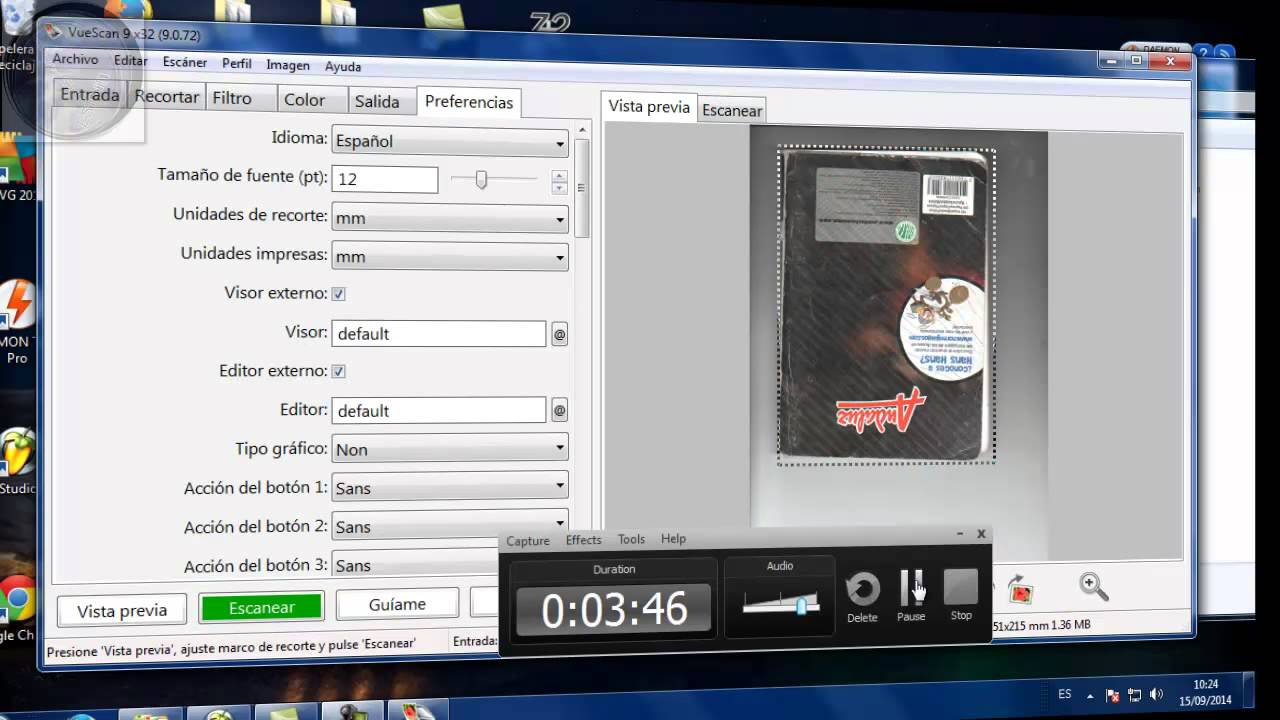
Task: Open the Ayuda menu
Action: coord(343,66)
